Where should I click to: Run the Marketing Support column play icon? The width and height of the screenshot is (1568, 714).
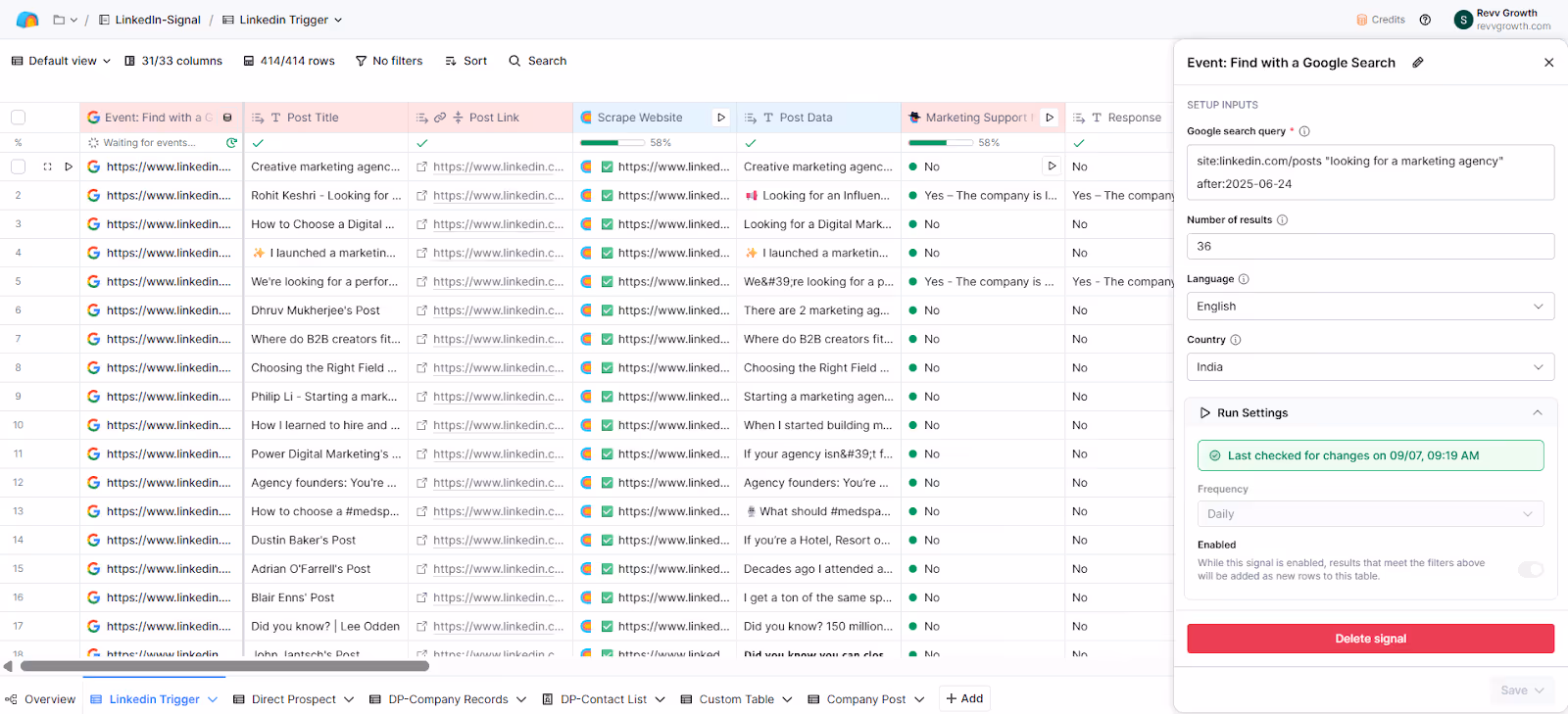pos(1050,118)
